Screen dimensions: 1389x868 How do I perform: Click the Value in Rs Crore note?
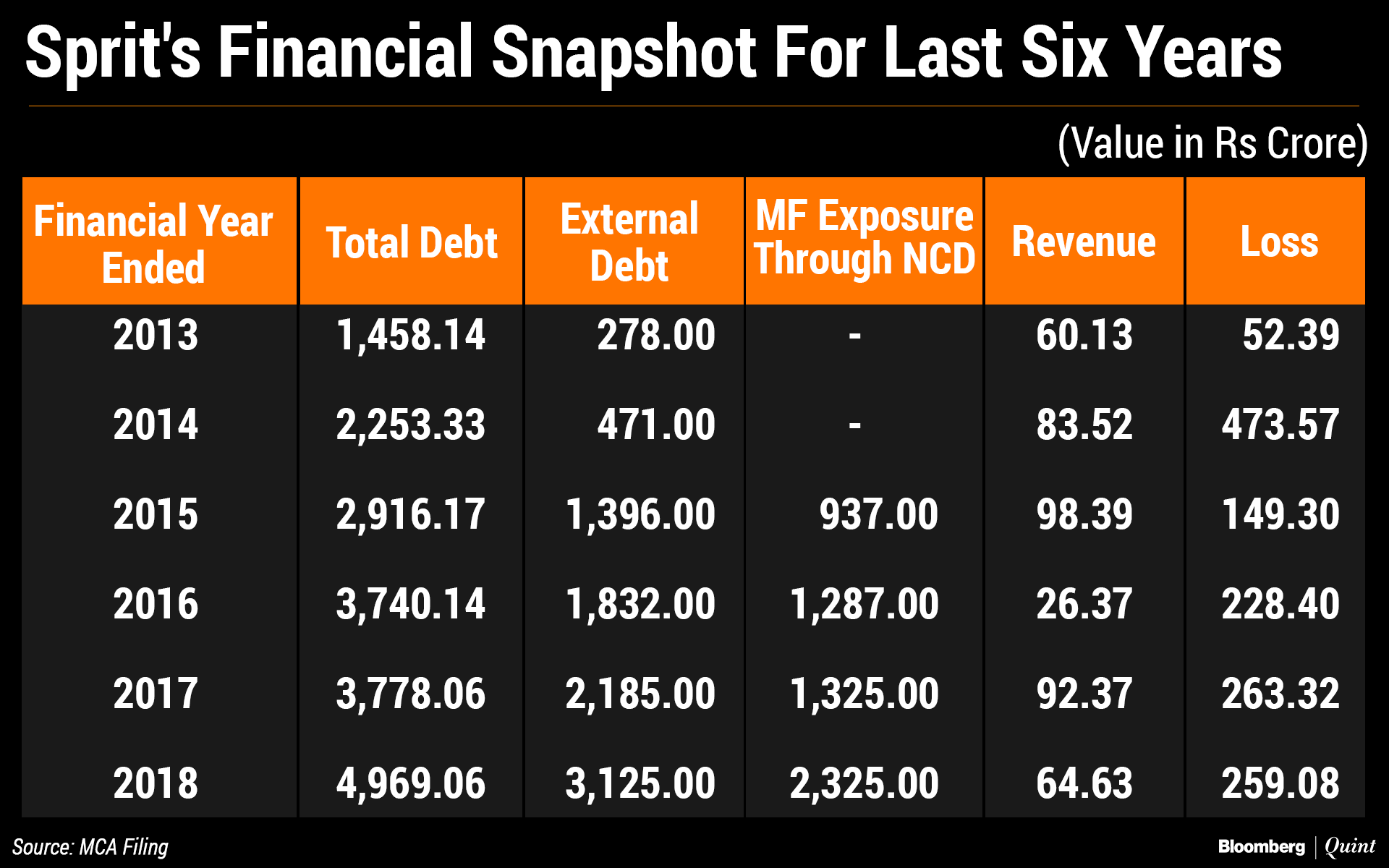(1212, 143)
